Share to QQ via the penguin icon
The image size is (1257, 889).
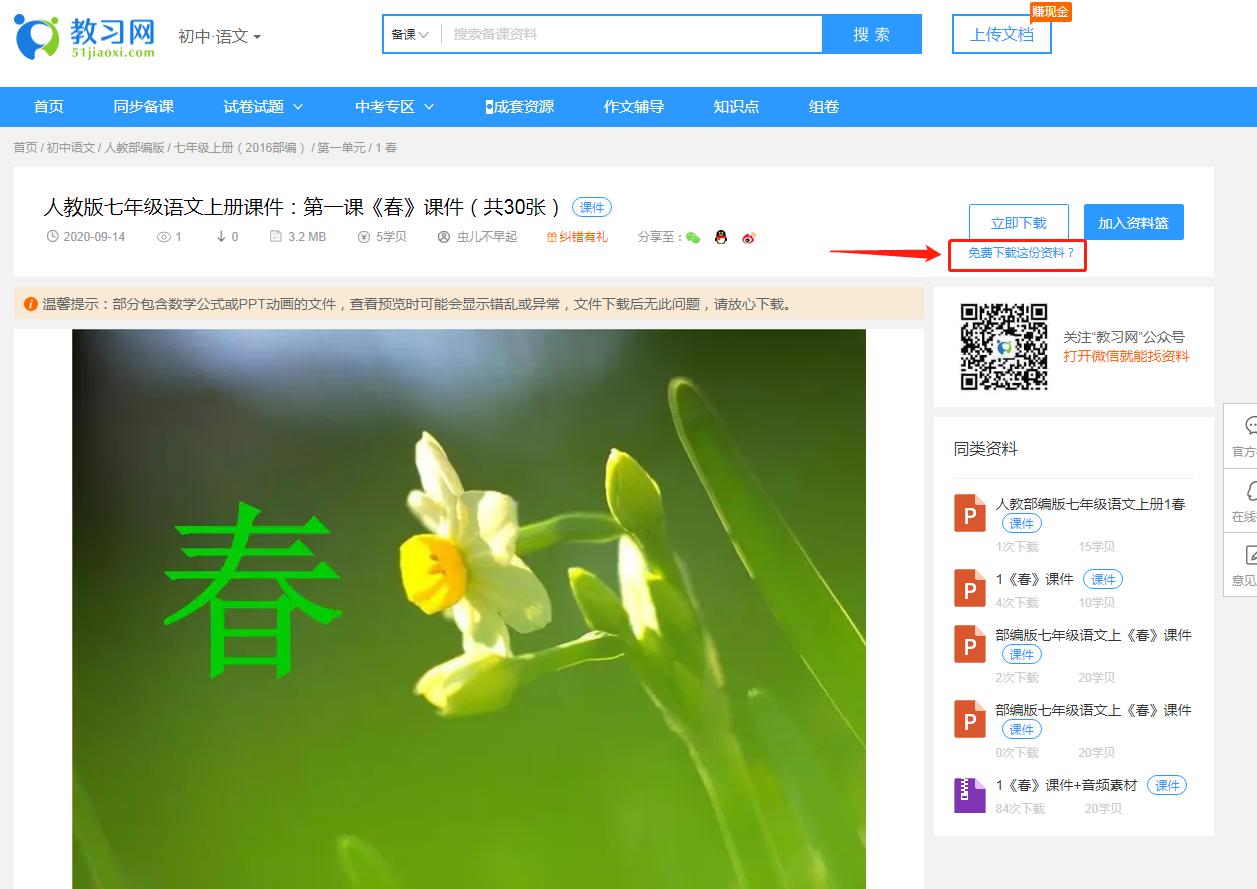(x=720, y=238)
